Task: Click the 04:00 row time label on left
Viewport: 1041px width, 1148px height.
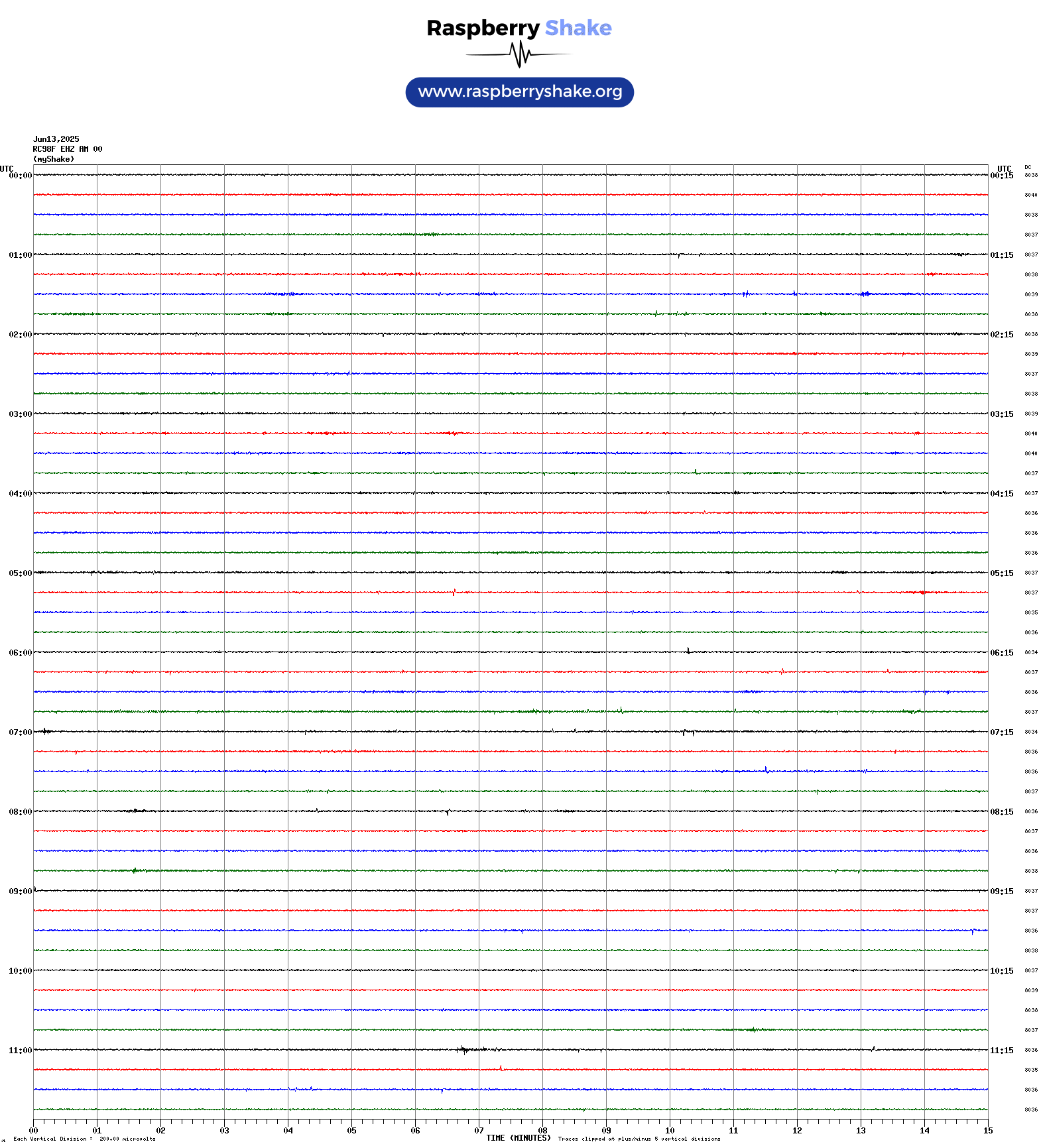Action: coord(20,494)
